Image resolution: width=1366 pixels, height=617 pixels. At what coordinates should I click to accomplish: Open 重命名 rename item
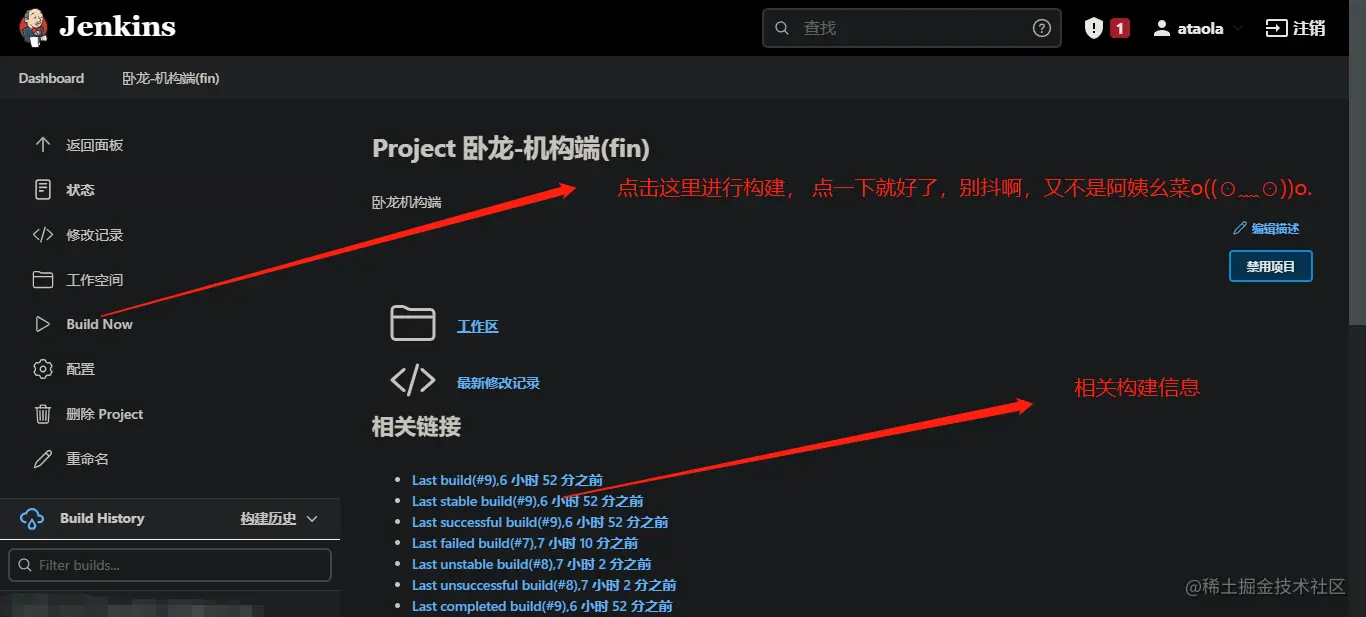[x=88, y=459]
